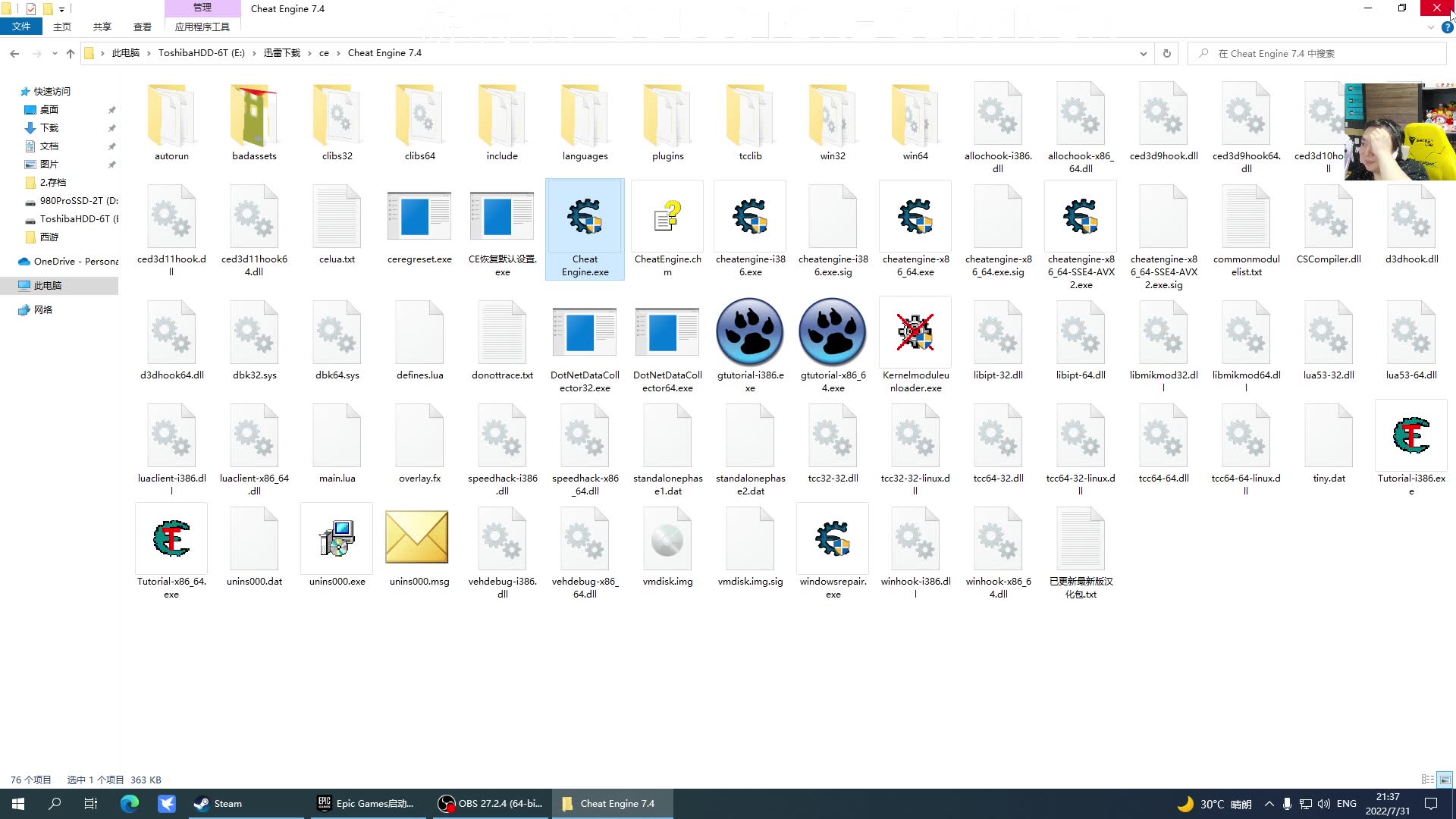
Task: Switch to OBS 27.2.4 taskbar window
Action: (x=492, y=804)
